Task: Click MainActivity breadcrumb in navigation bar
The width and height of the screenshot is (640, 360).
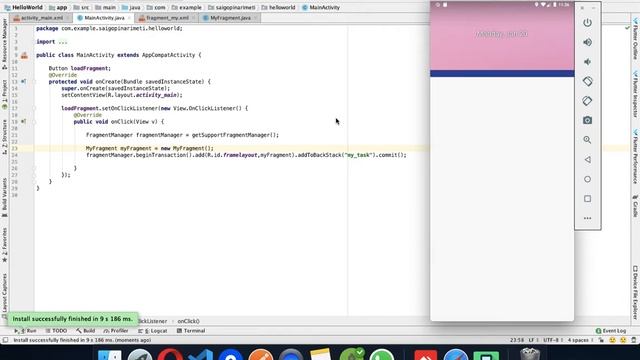Action: coord(321,7)
